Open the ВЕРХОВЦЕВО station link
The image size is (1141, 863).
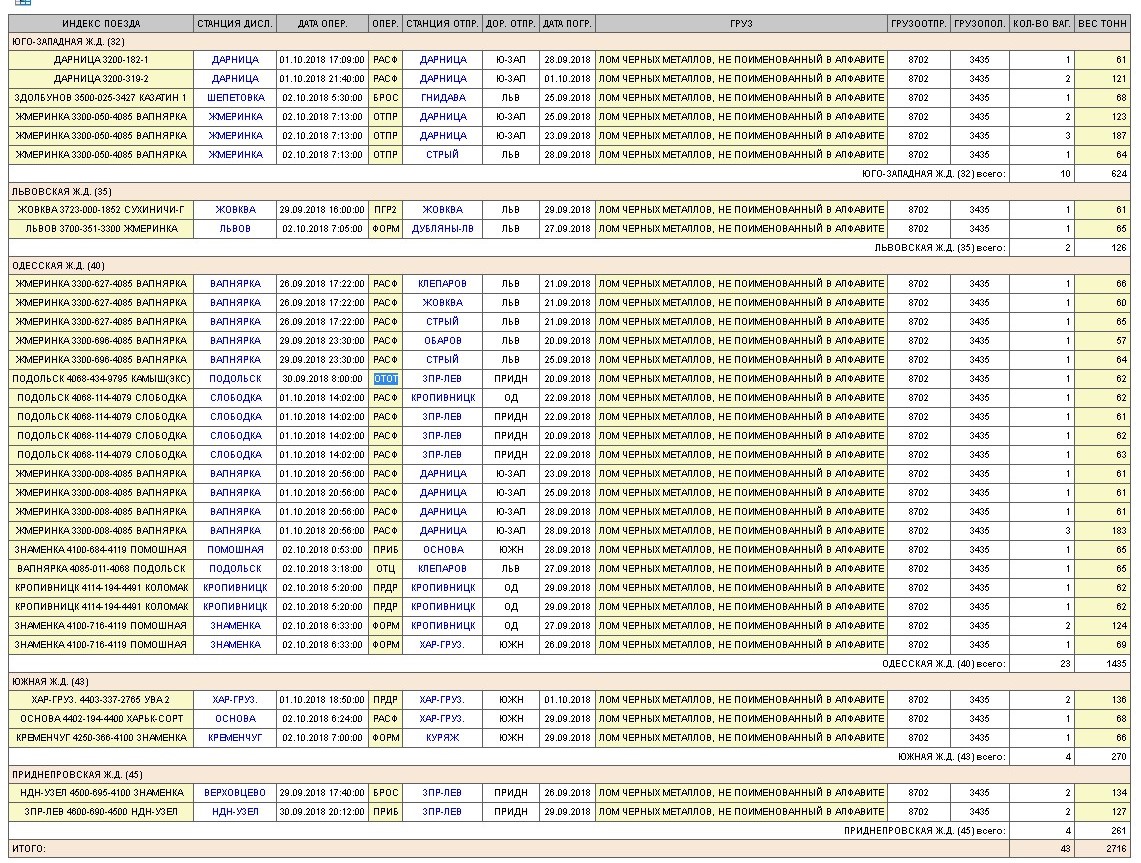pyautogui.click(x=235, y=792)
